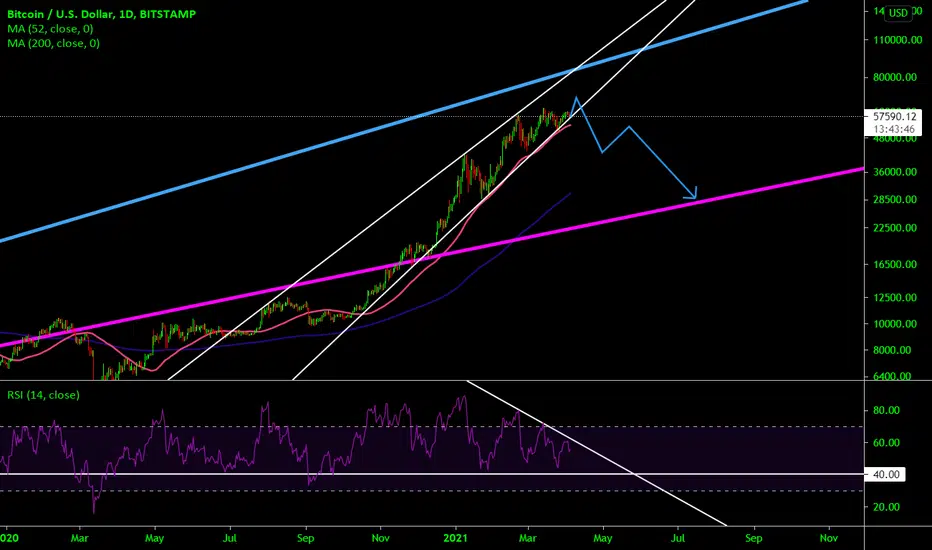Viewport: 932px width, 550px height.
Task: Click the 110000.00 price axis label
Action: pos(898,40)
